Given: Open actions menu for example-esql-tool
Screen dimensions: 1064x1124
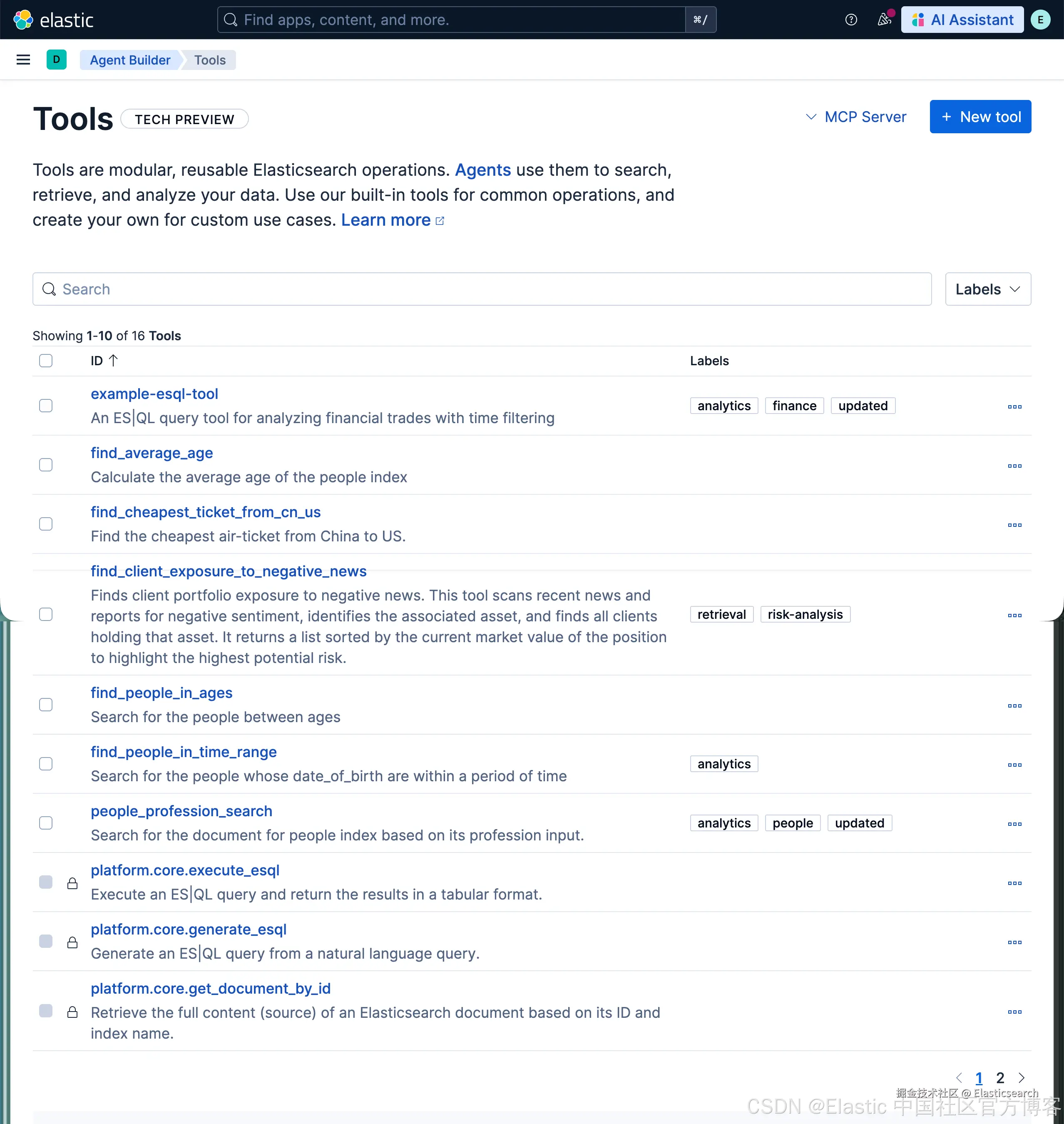Looking at the screenshot, I should pyautogui.click(x=1014, y=407).
